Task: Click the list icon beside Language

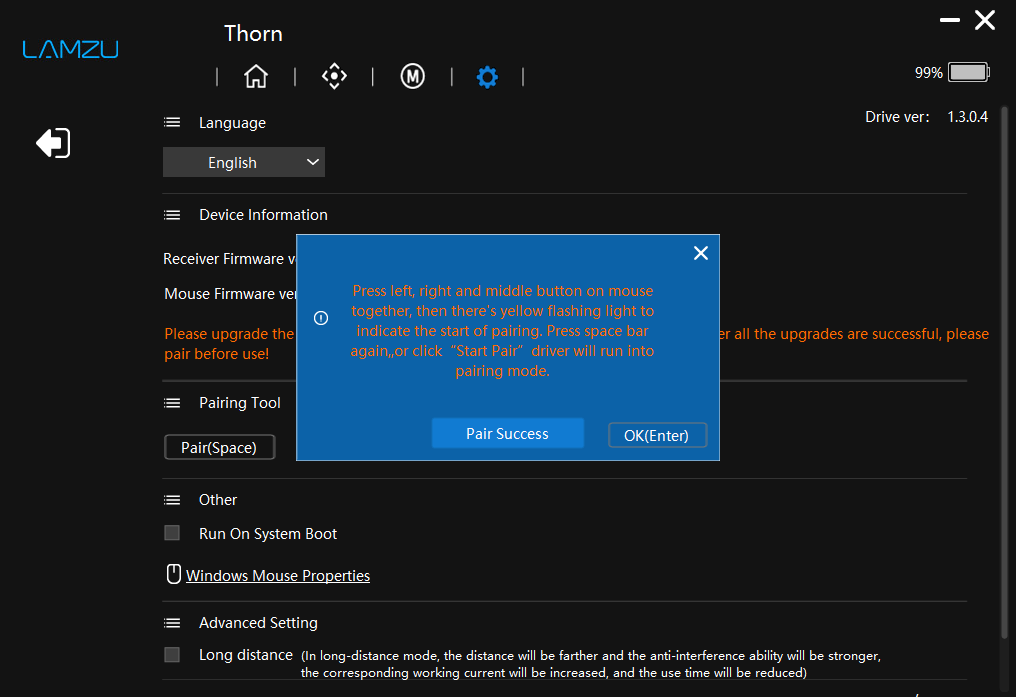Action: pos(172,122)
